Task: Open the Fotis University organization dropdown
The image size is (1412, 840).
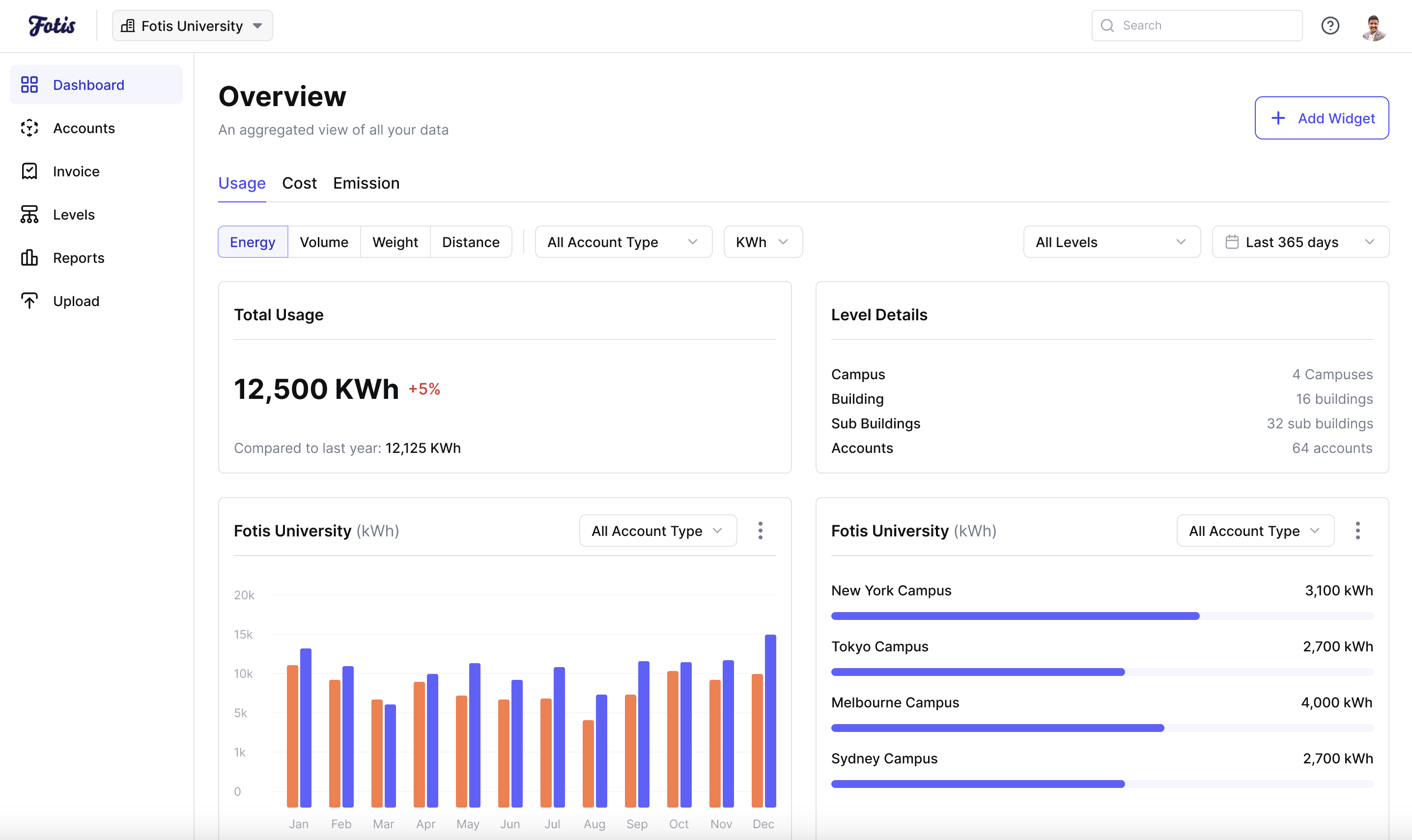Action: pyautogui.click(x=192, y=25)
